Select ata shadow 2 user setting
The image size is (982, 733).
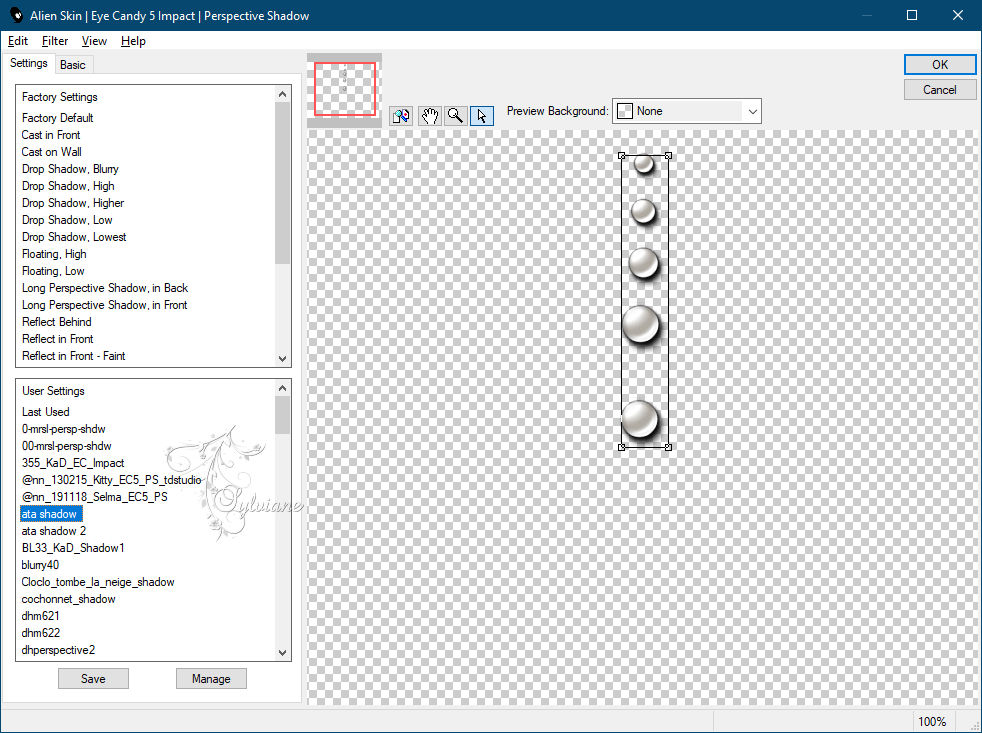point(54,531)
